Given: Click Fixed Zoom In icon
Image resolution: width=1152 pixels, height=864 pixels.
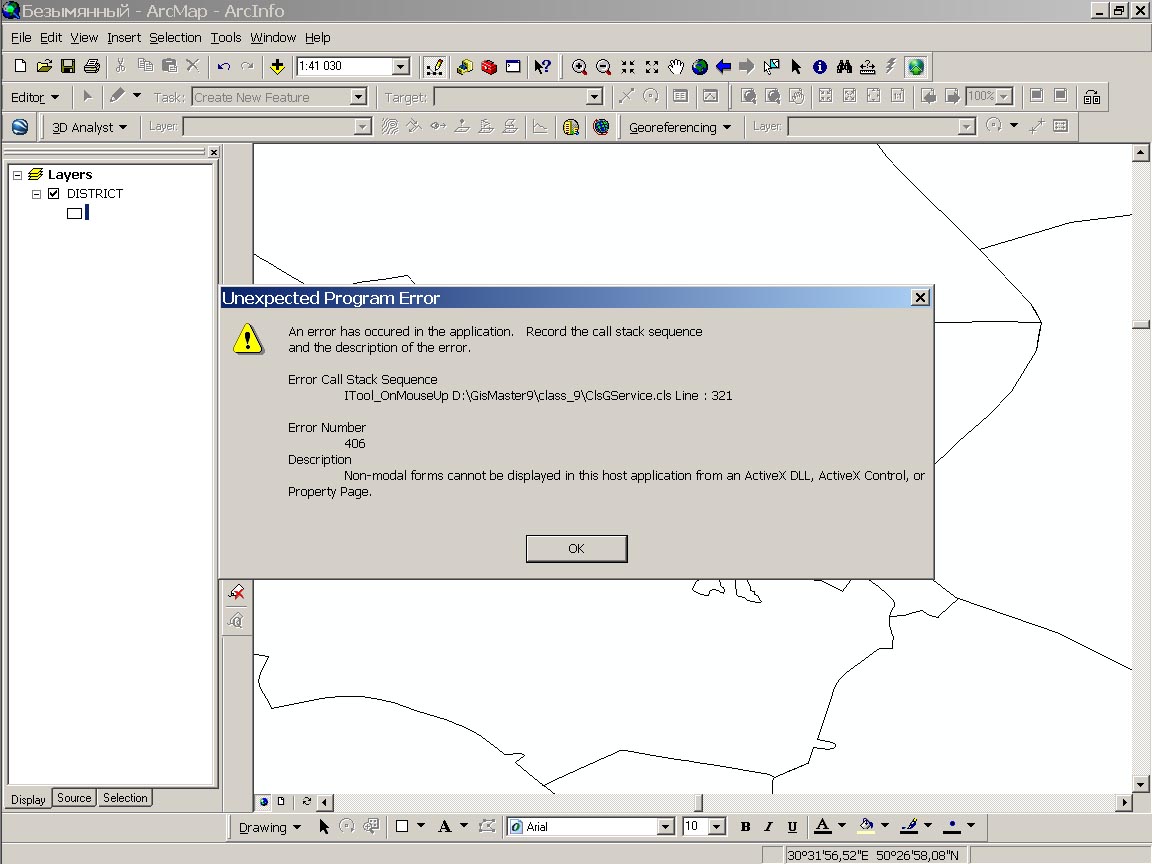Looking at the screenshot, I should point(627,67).
